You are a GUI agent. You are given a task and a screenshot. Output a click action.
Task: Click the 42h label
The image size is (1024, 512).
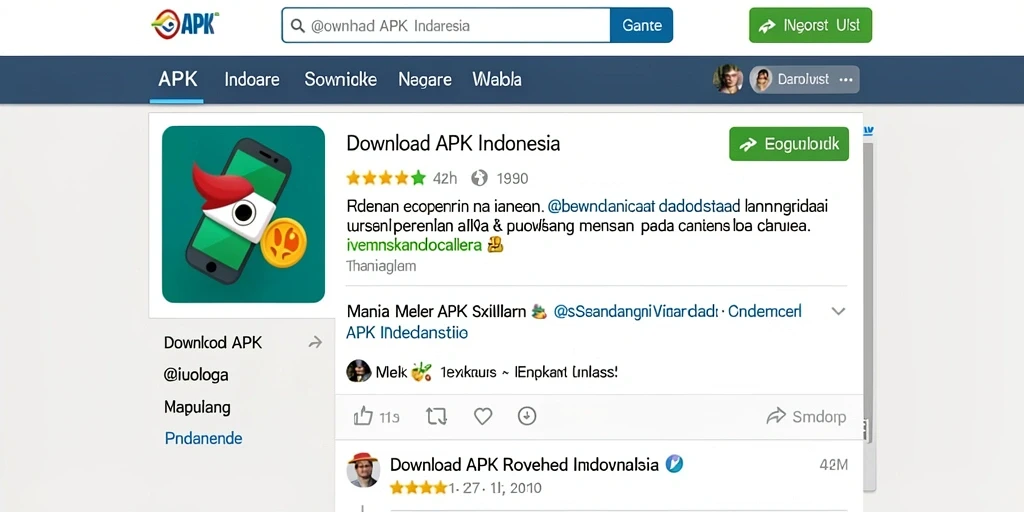point(445,178)
